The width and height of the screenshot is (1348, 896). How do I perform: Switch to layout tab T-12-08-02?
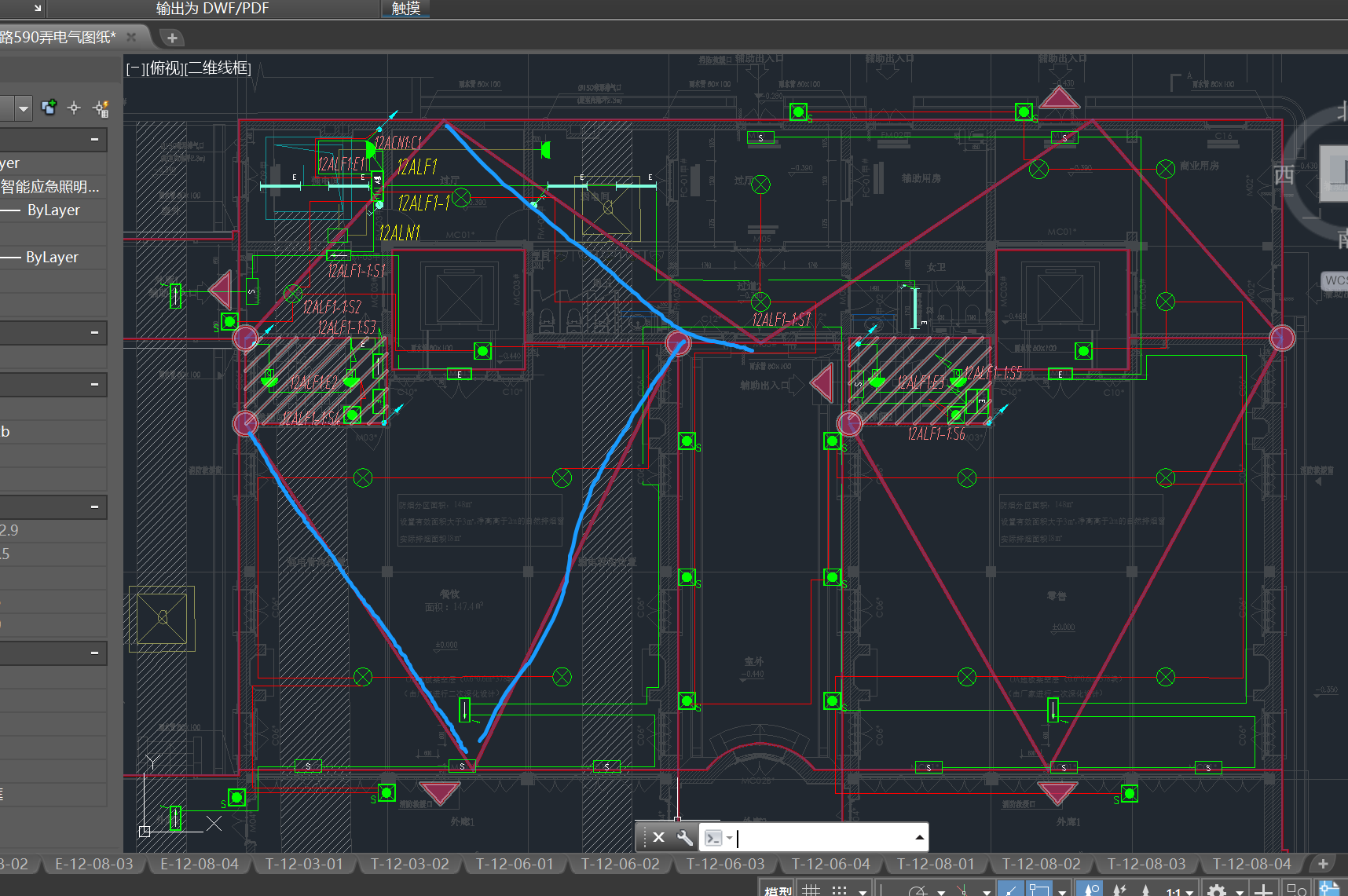[1042, 864]
